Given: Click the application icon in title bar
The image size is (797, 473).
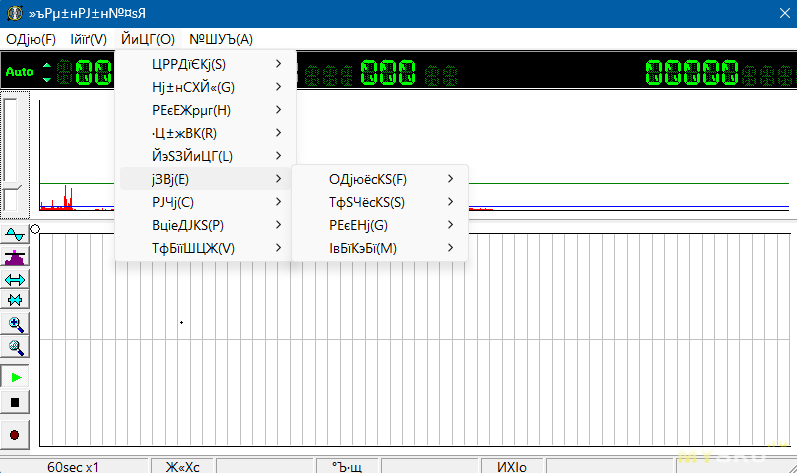Looking at the screenshot, I should (x=15, y=13).
